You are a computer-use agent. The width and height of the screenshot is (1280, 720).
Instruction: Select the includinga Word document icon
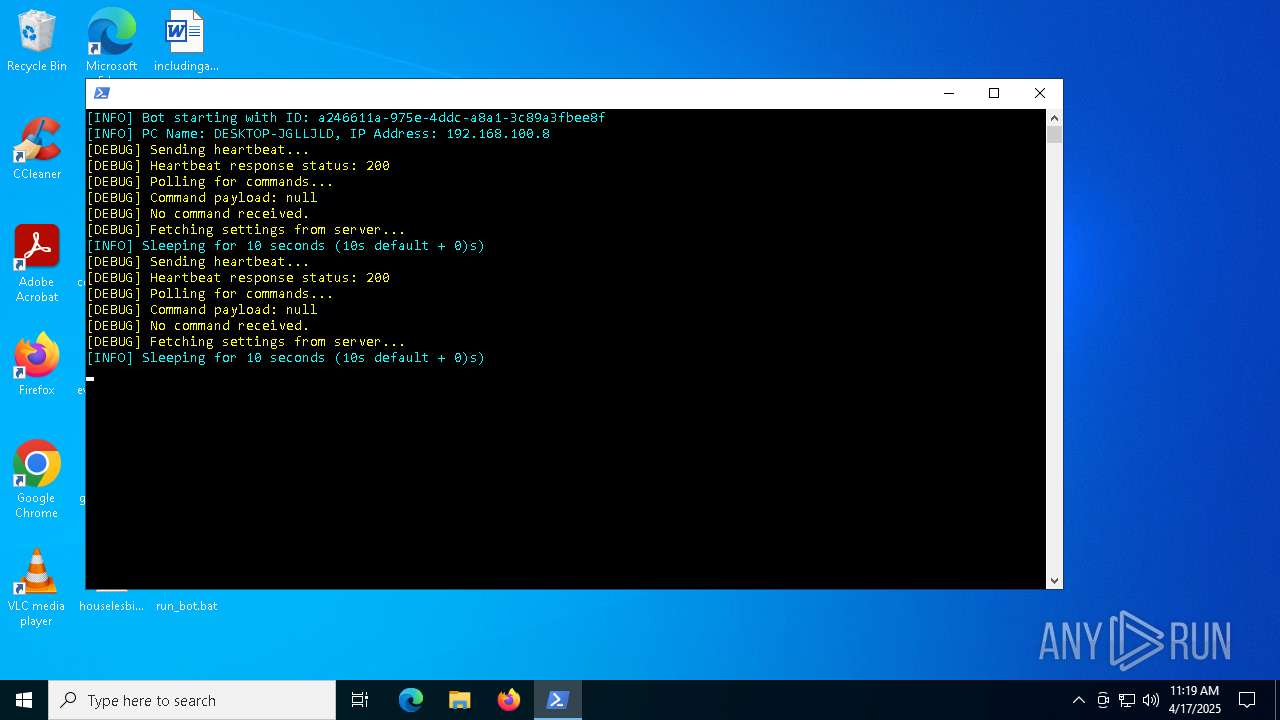(x=186, y=41)
